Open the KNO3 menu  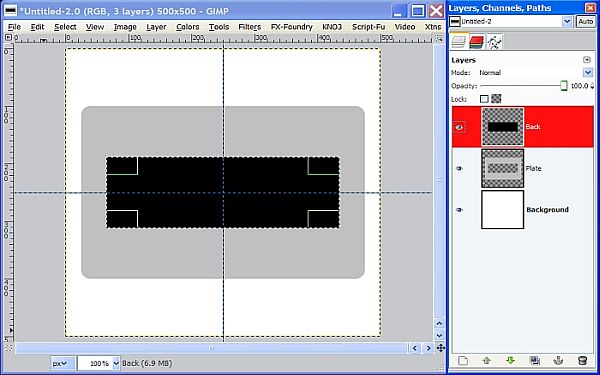point(332,27)
